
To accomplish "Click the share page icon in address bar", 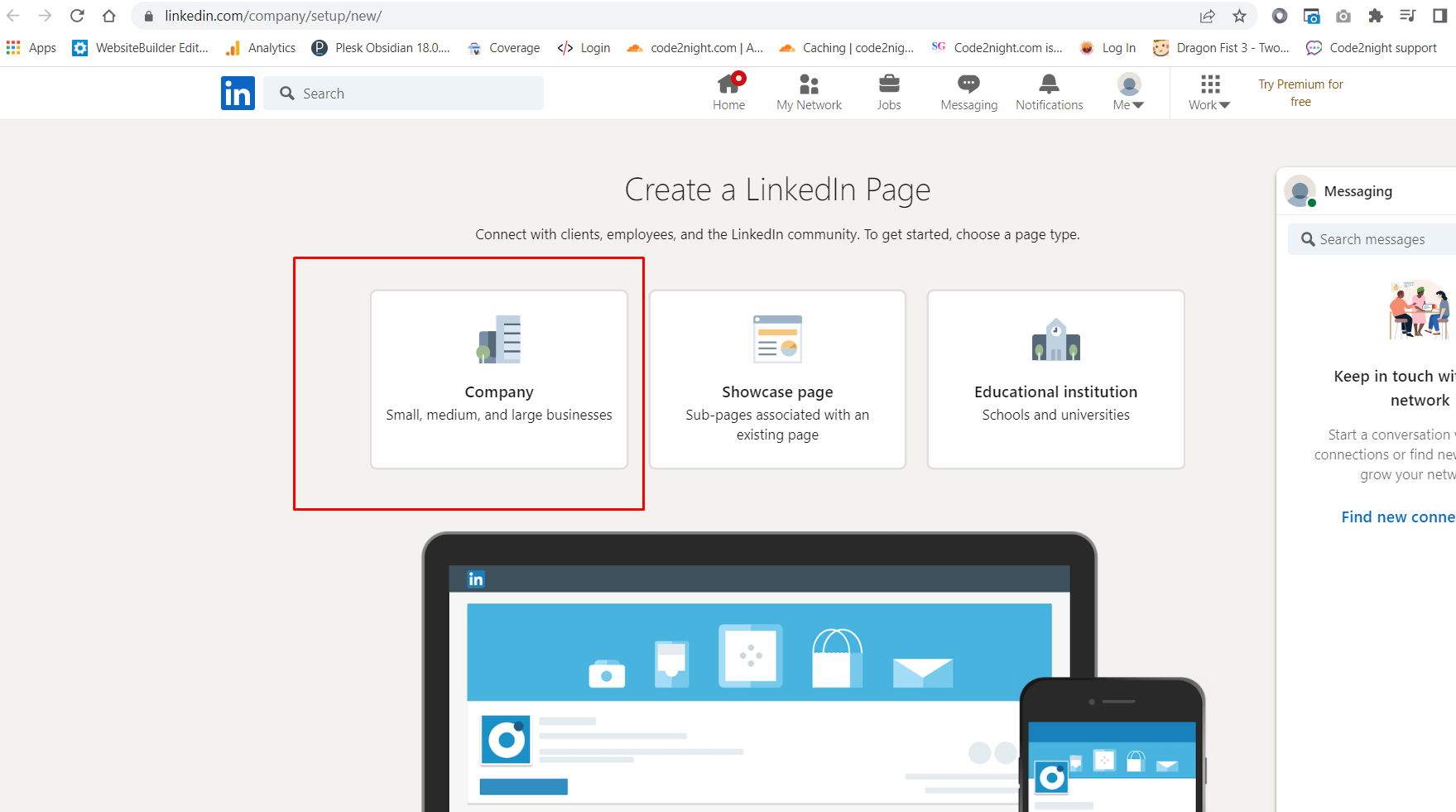I will click(x=1208, y=16).
